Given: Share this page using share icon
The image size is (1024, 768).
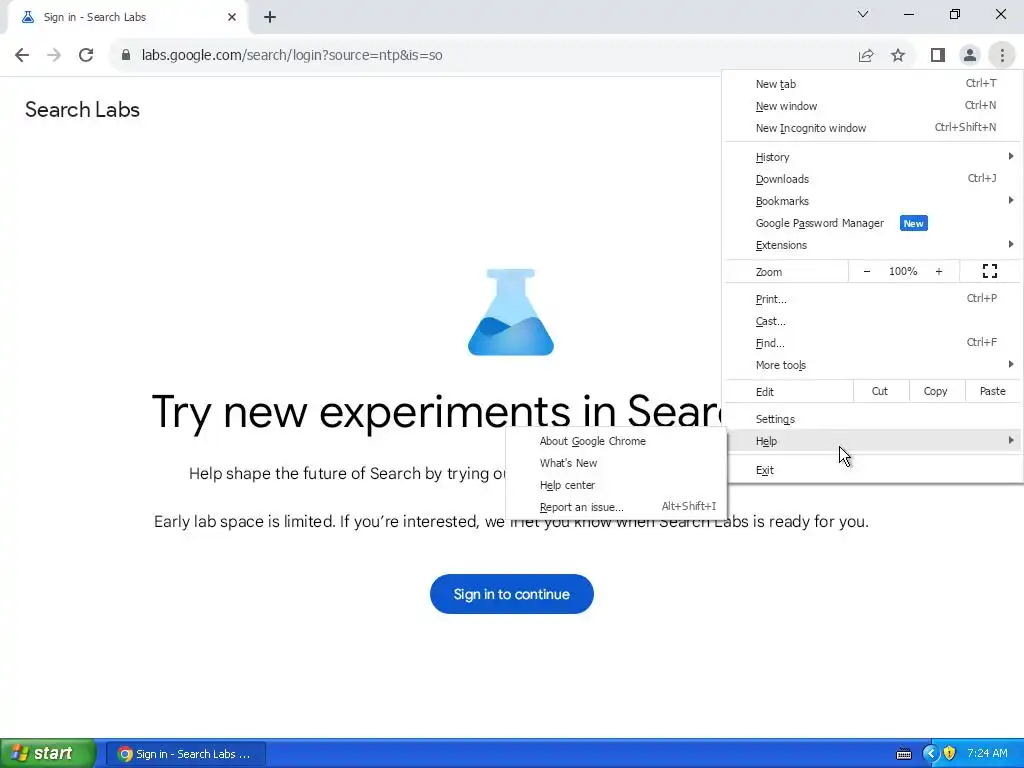Looking at the screenshot, I should (x=866, y=55).
